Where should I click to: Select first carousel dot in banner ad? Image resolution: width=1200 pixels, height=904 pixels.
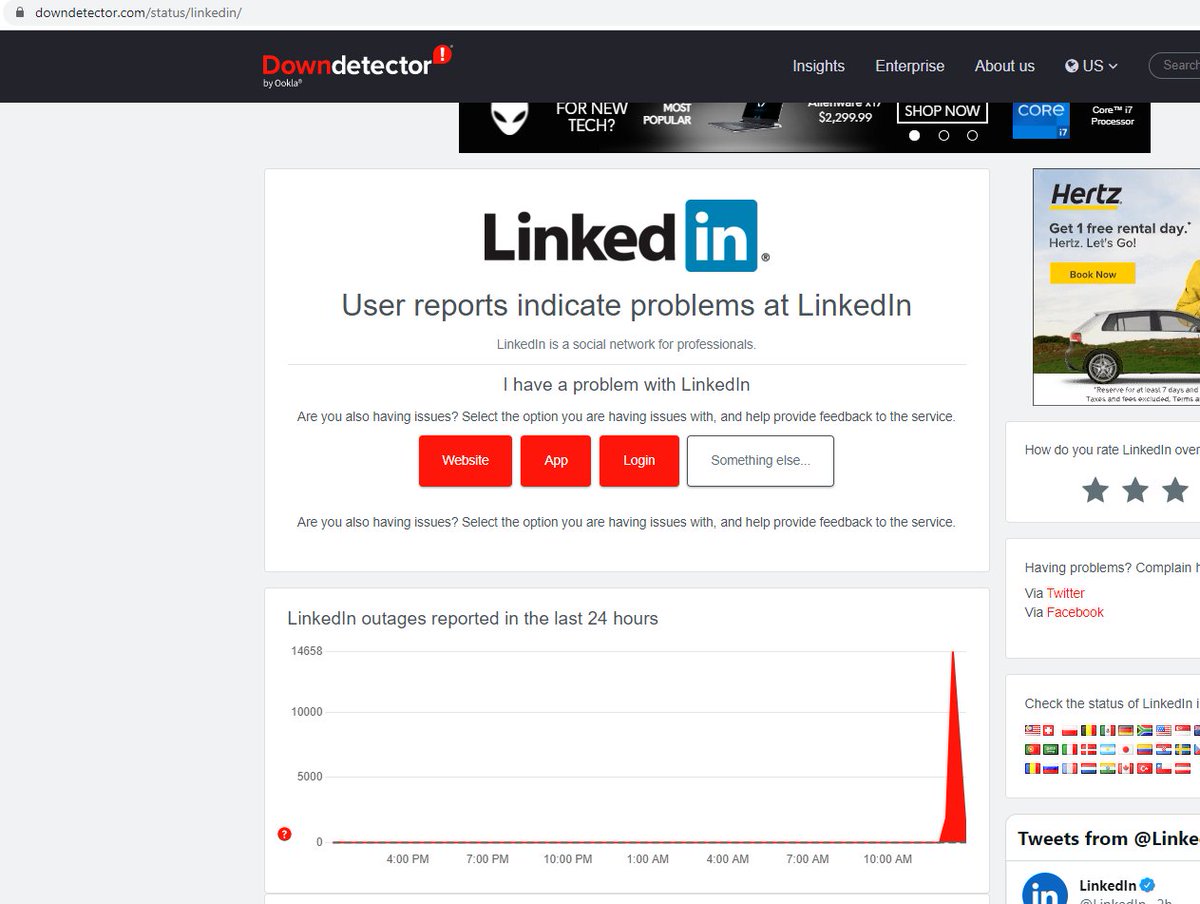914,135
